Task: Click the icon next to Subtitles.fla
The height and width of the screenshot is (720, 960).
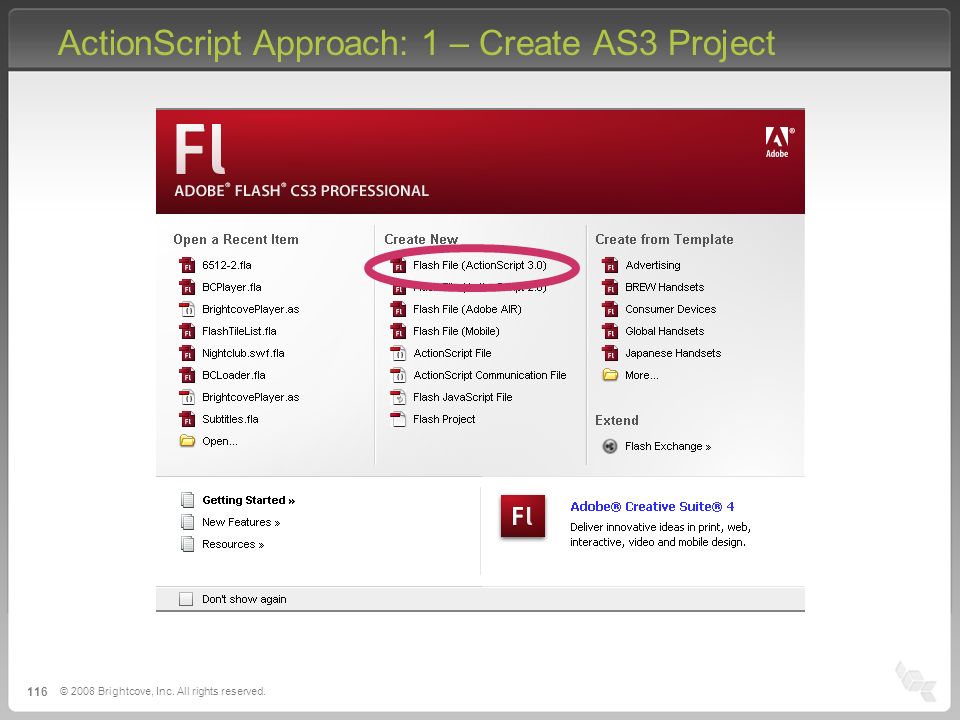Action: click(187, 419)
